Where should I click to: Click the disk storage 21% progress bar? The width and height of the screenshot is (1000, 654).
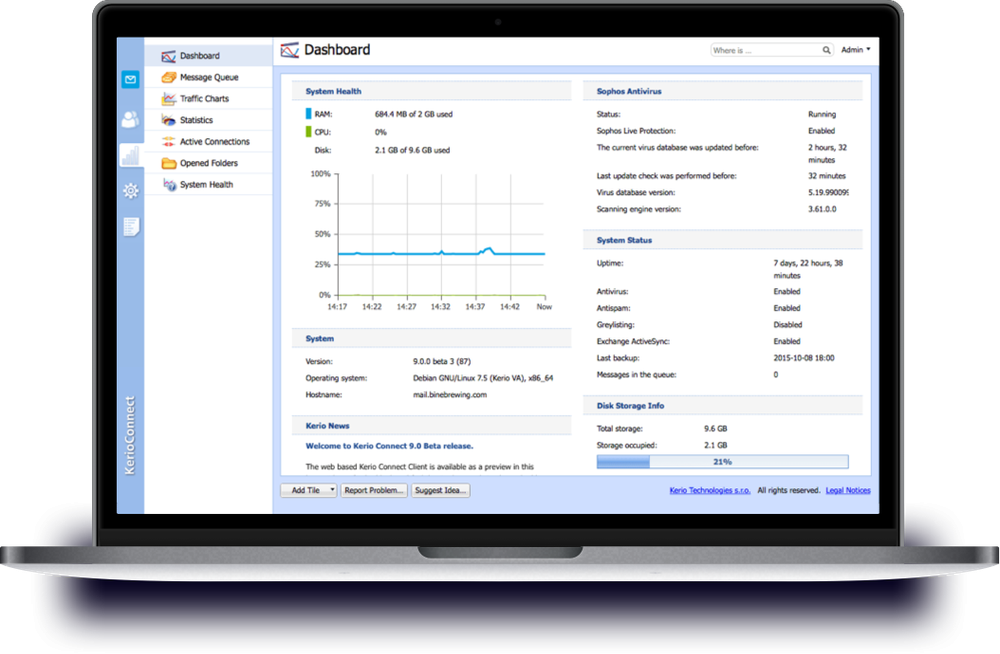click(x=722, y=462)
